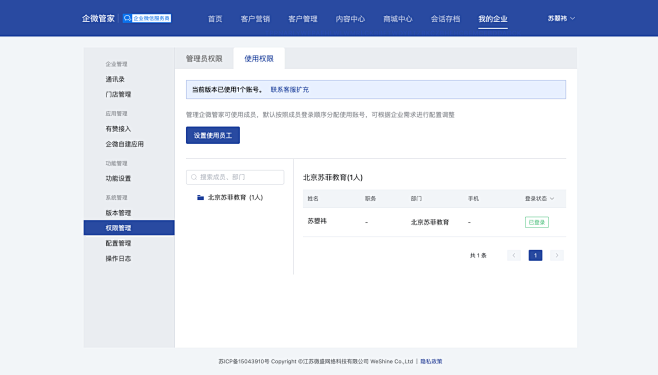Open 会话存档 in the top navigation

(445, 19)
